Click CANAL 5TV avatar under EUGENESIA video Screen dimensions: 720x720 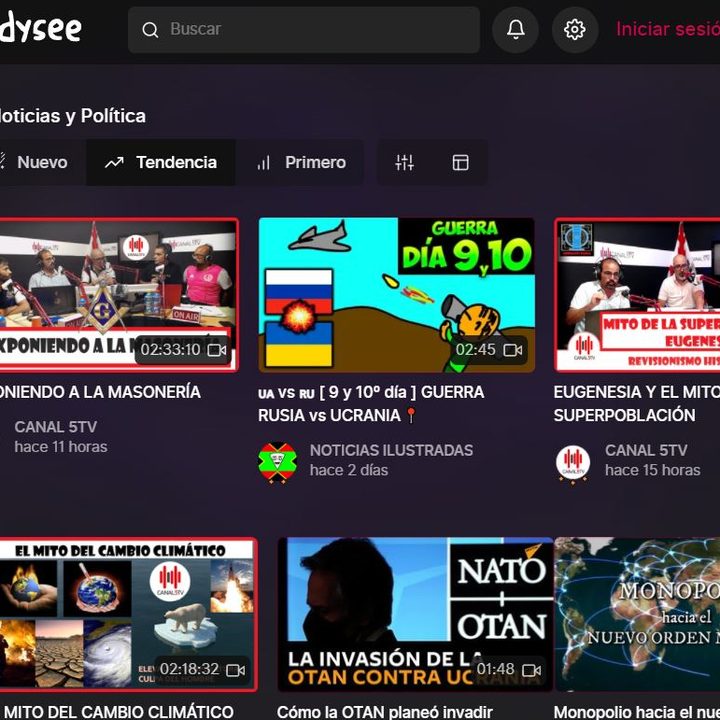(x=573, y=462)
